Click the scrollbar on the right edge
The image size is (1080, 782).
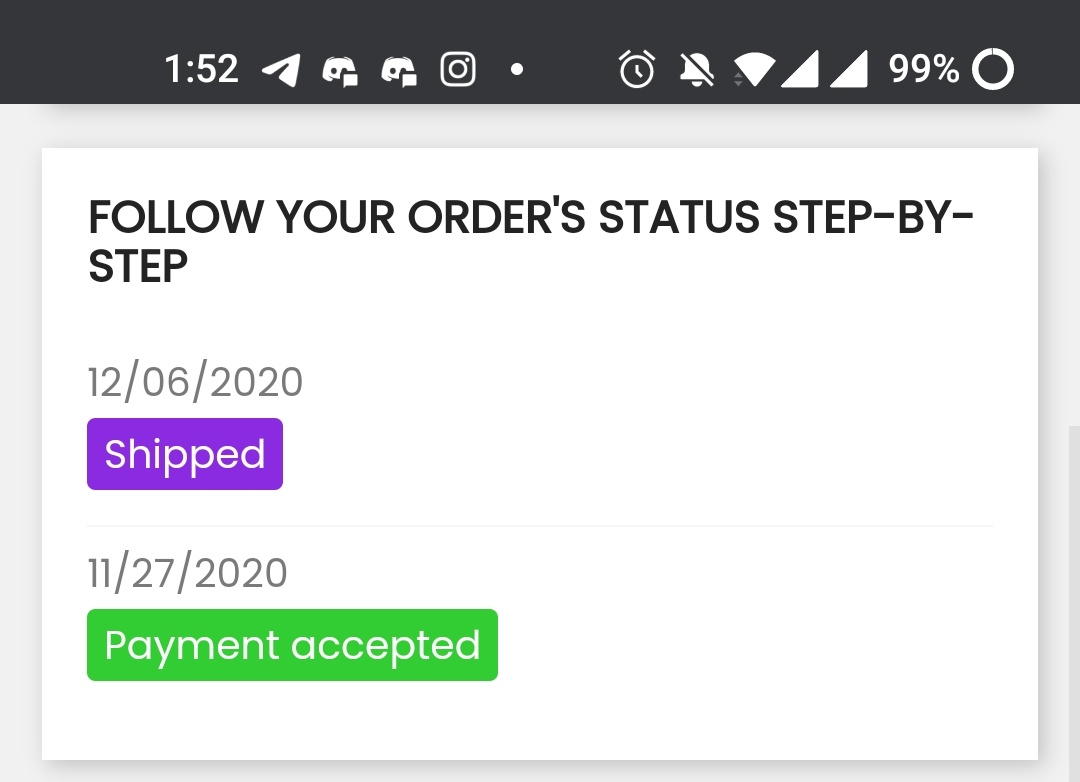click(1074, 600)
